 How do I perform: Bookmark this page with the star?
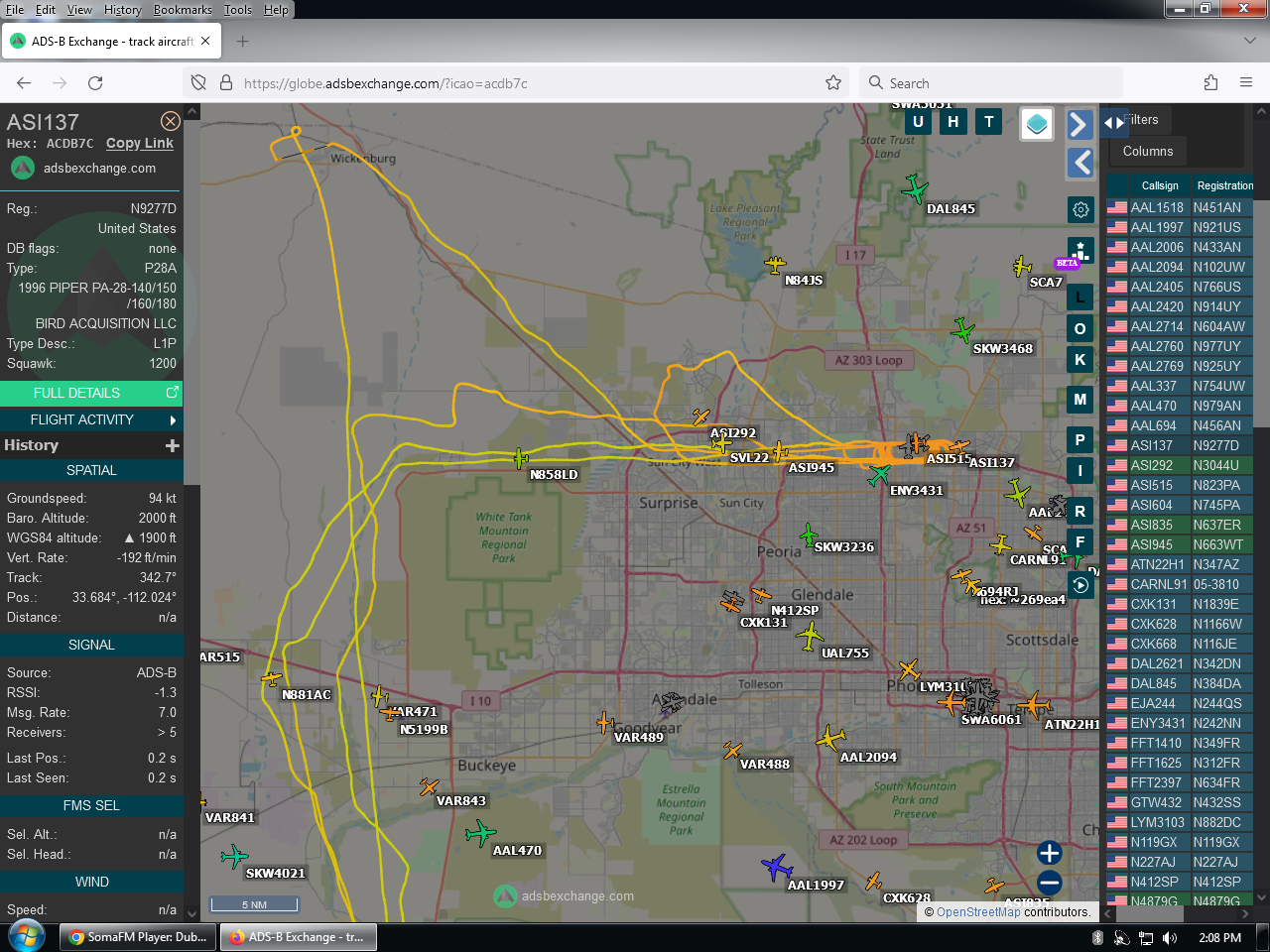(833, 83)
